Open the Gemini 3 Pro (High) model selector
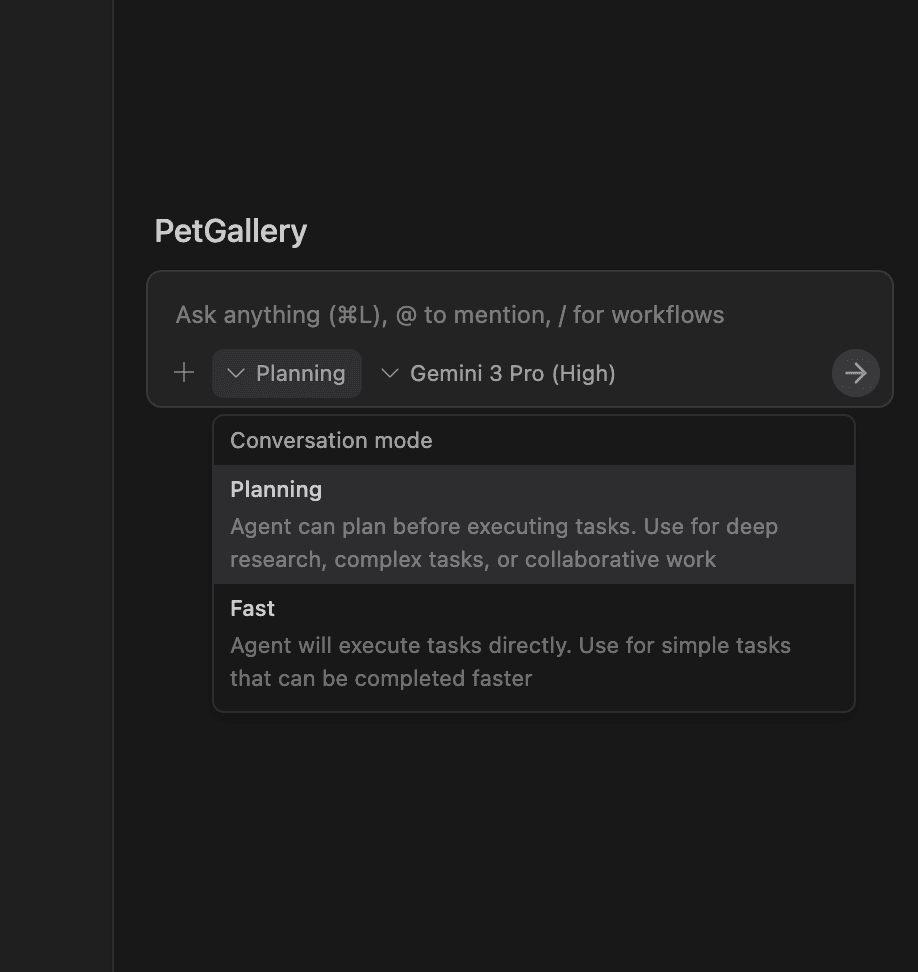This screenshot has width=918, height=972. pyautogui.click(x=499, y=373)
